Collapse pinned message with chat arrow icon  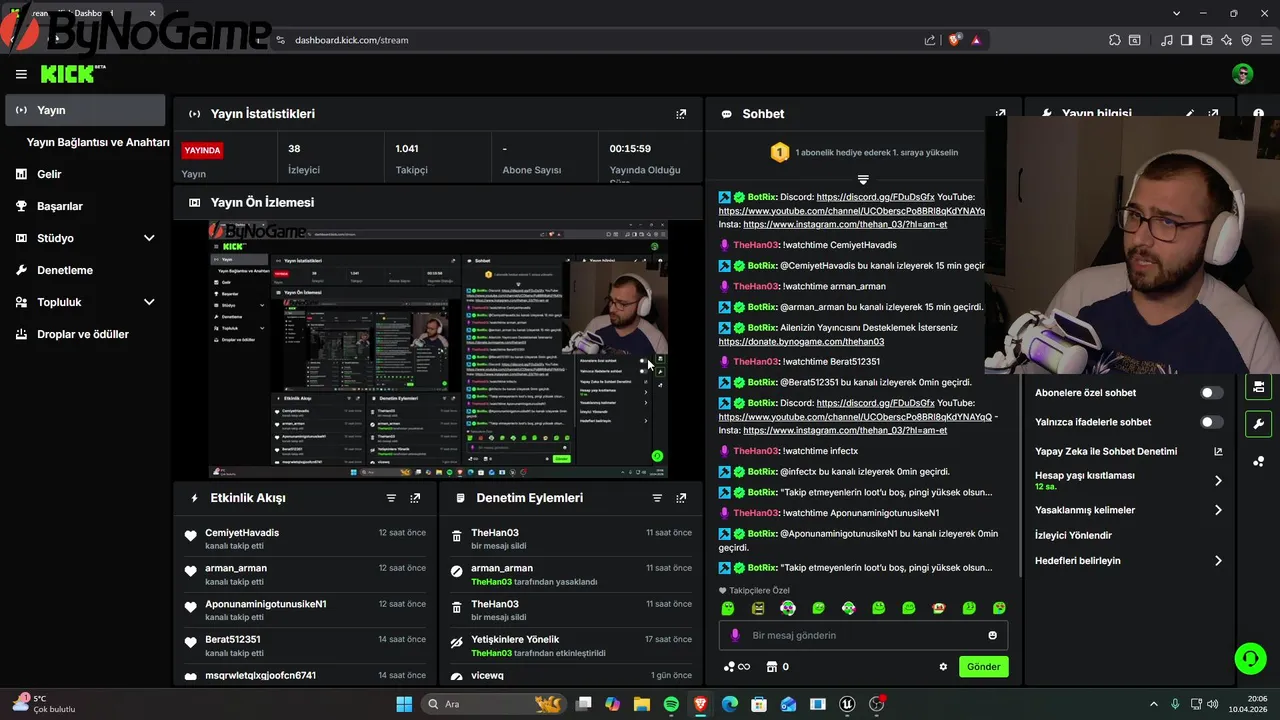tap(863, 179)
